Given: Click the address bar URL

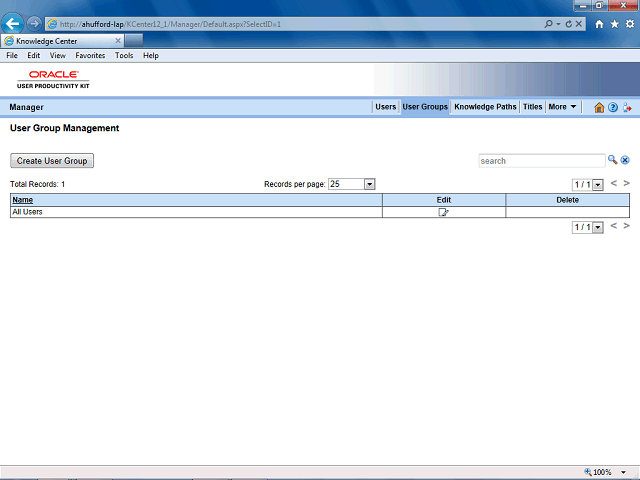Looking at the screenshot, I should tap(170, 24).
